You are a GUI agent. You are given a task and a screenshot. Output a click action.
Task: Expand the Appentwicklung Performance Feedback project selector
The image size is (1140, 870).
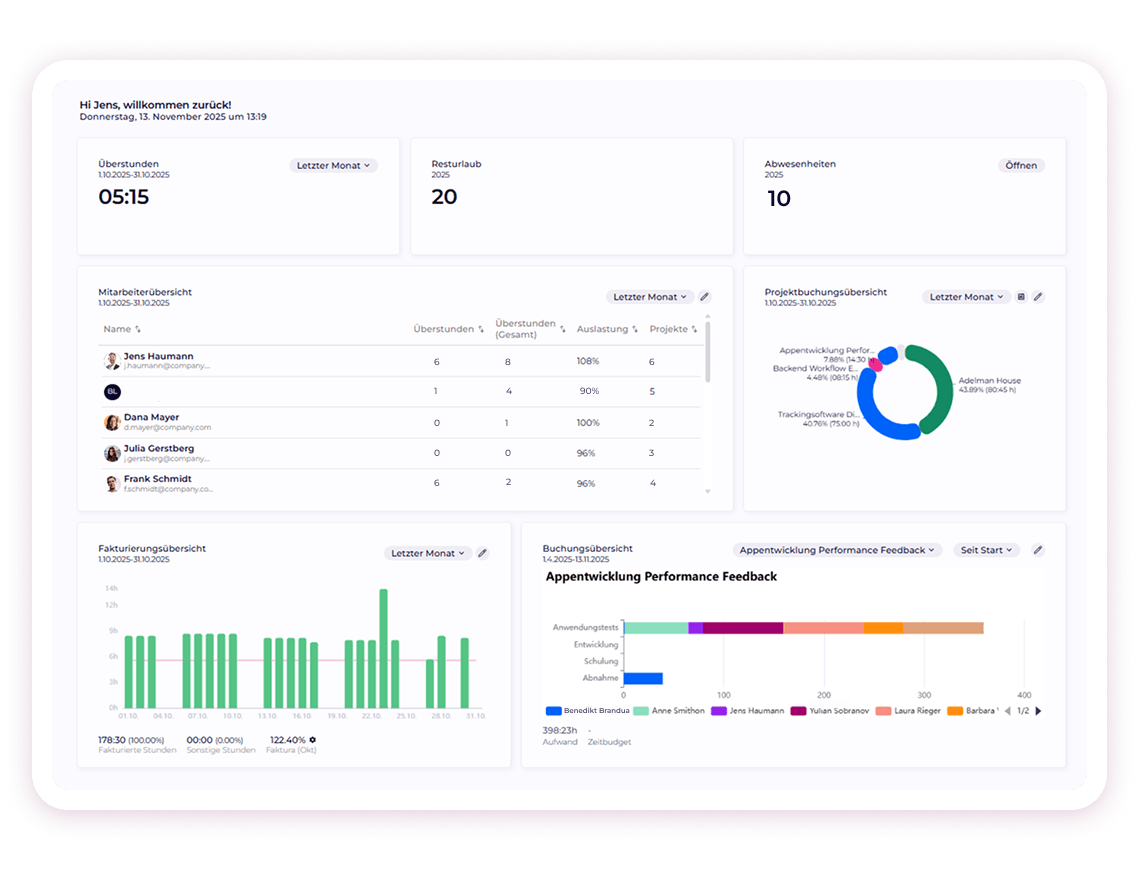coord(838,549)
